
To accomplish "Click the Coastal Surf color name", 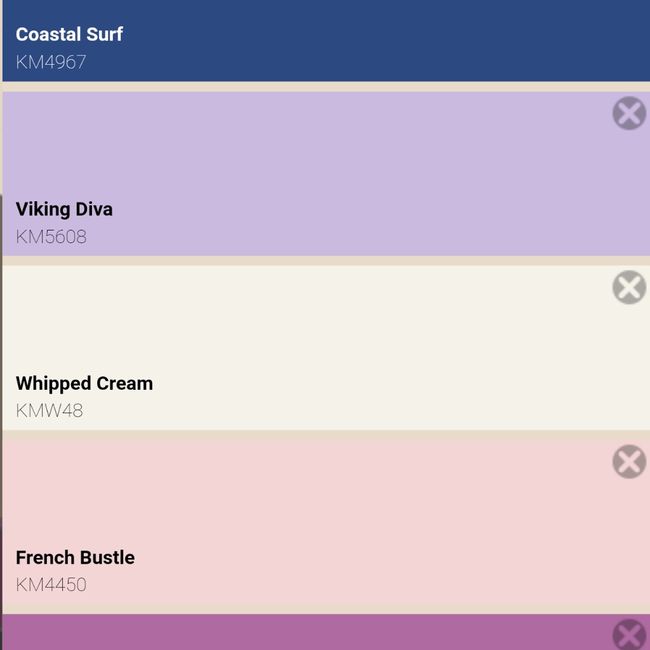I will coord(69,34).
